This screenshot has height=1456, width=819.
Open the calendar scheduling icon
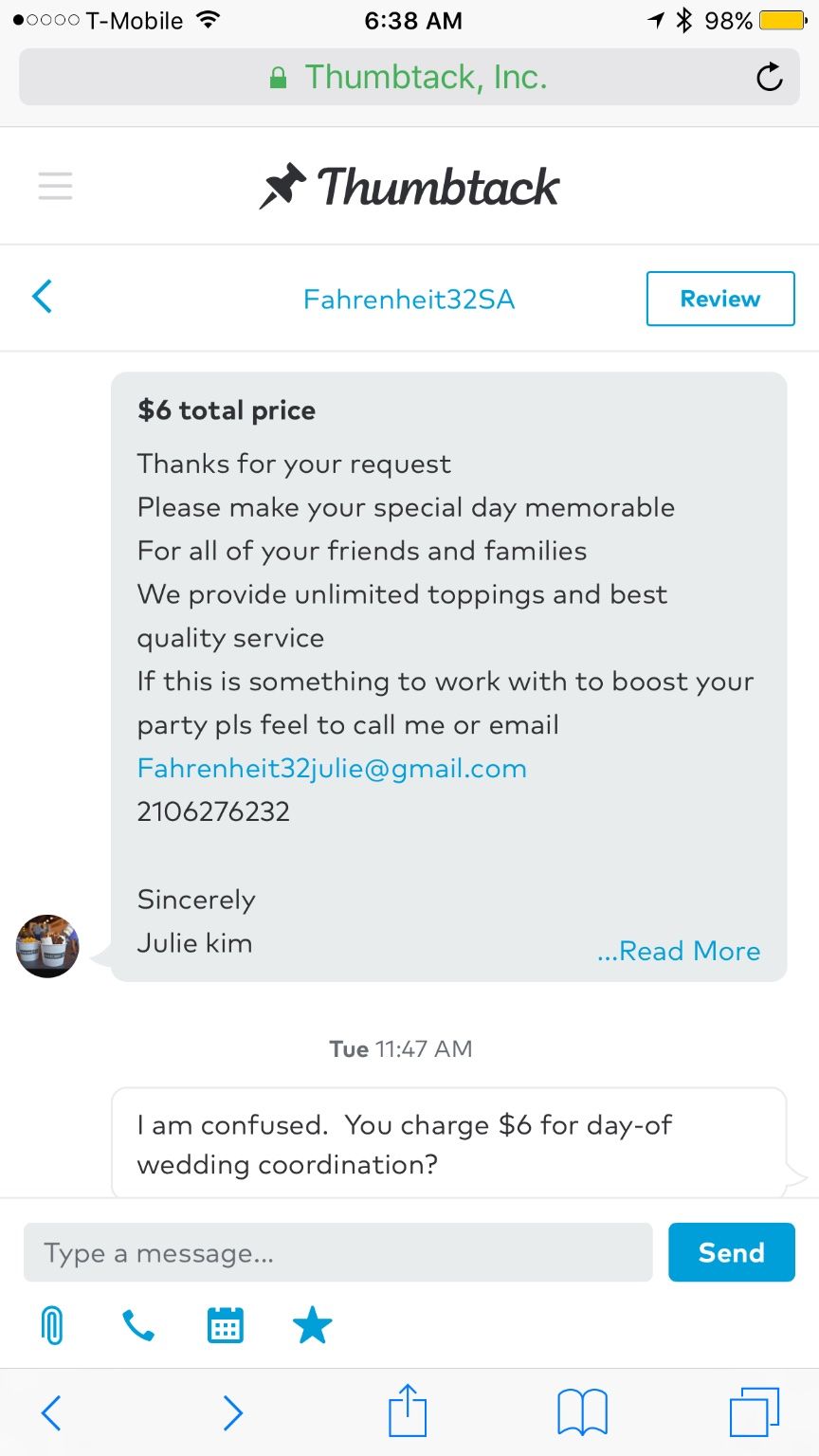225,1325
